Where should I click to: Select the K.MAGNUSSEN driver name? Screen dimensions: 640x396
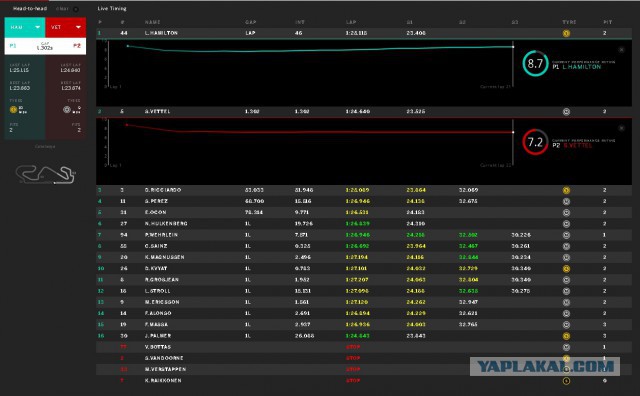click(164, 258)
